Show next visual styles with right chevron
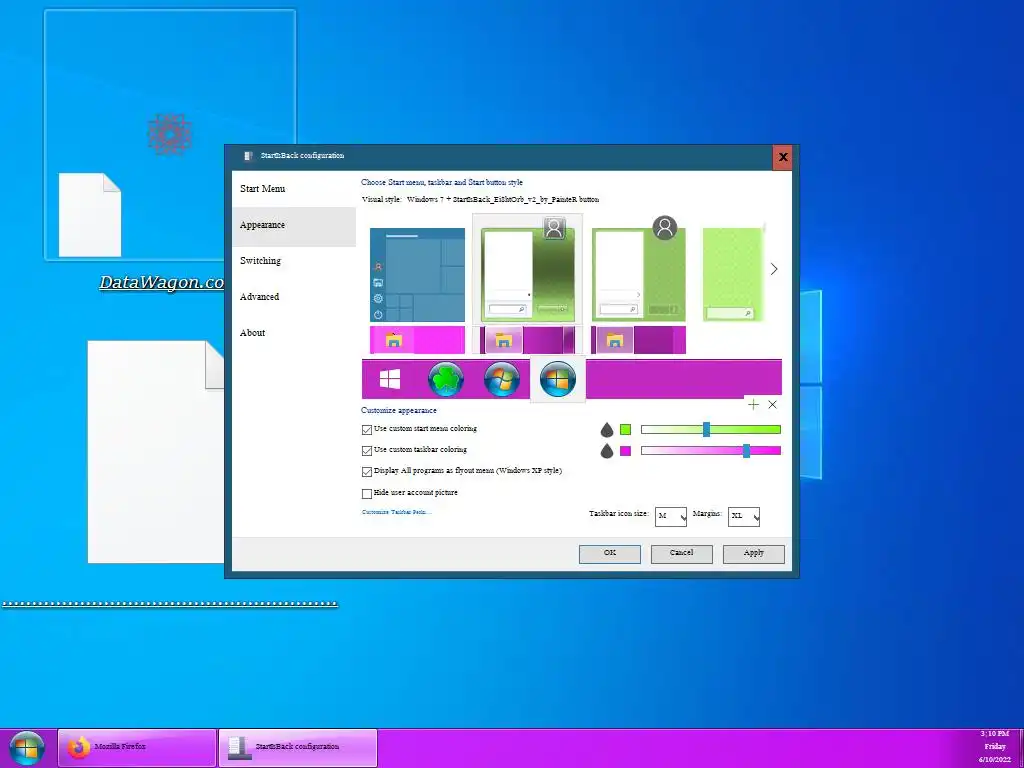The image size is (1024, 768). [774, 269]
